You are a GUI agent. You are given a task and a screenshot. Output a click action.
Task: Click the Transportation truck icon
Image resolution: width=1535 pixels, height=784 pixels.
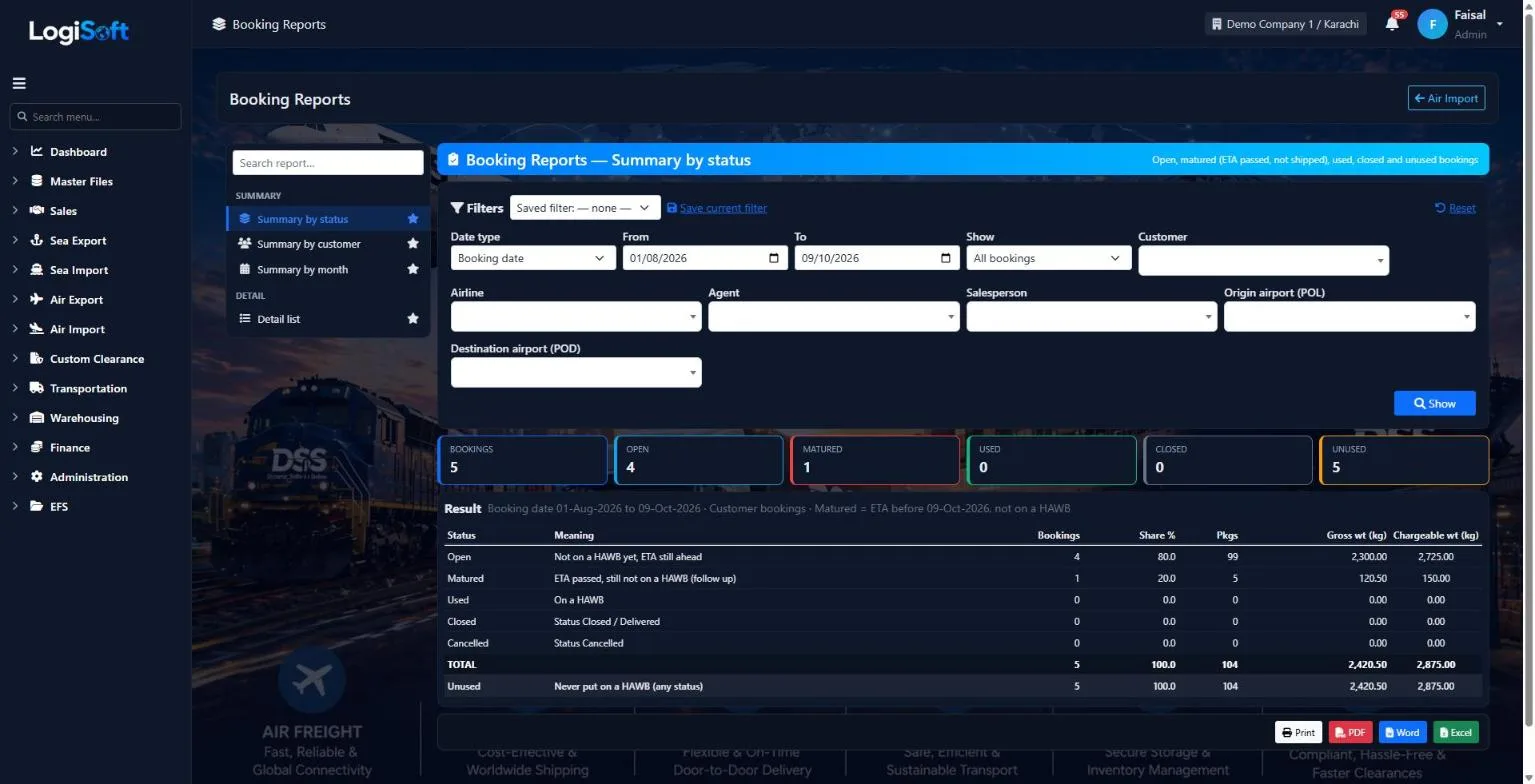37,388
